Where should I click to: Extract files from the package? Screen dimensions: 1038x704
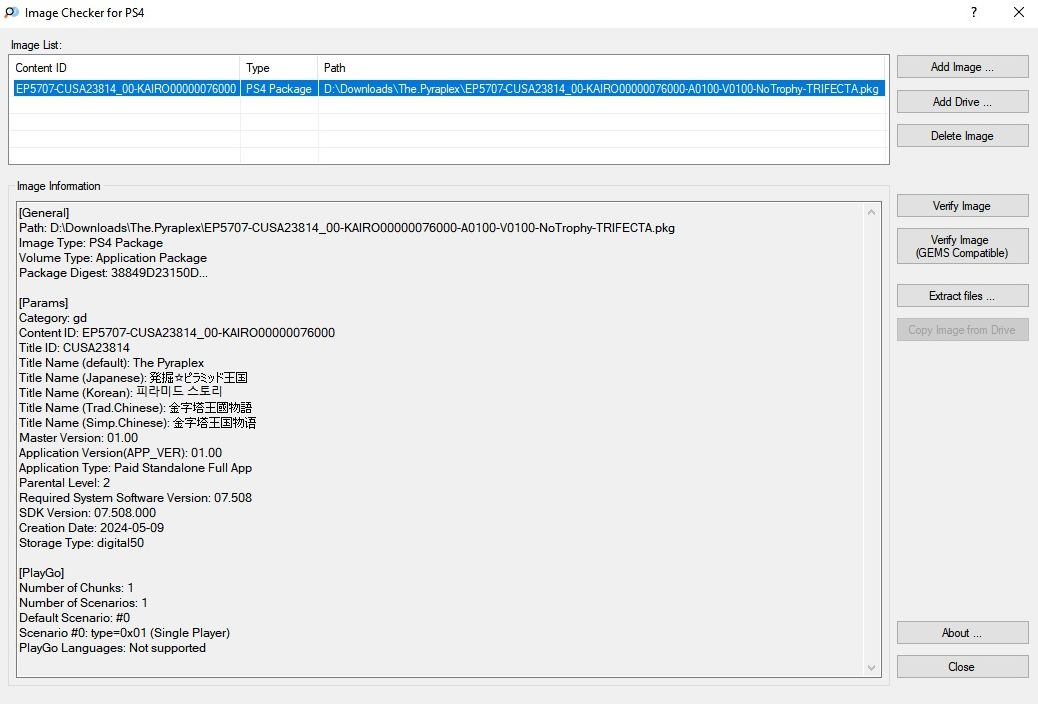pos(962,296)
